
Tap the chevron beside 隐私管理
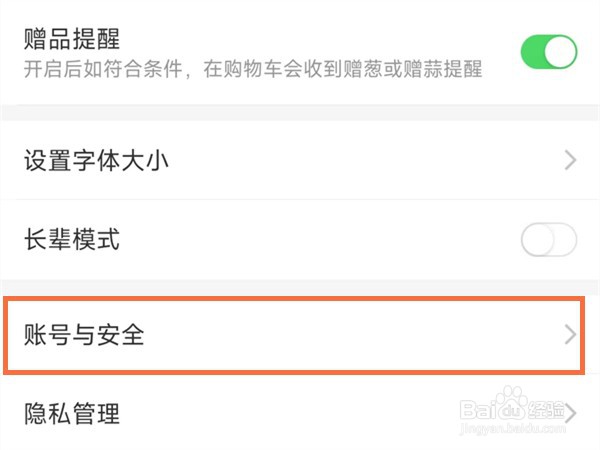coord(571,413)
